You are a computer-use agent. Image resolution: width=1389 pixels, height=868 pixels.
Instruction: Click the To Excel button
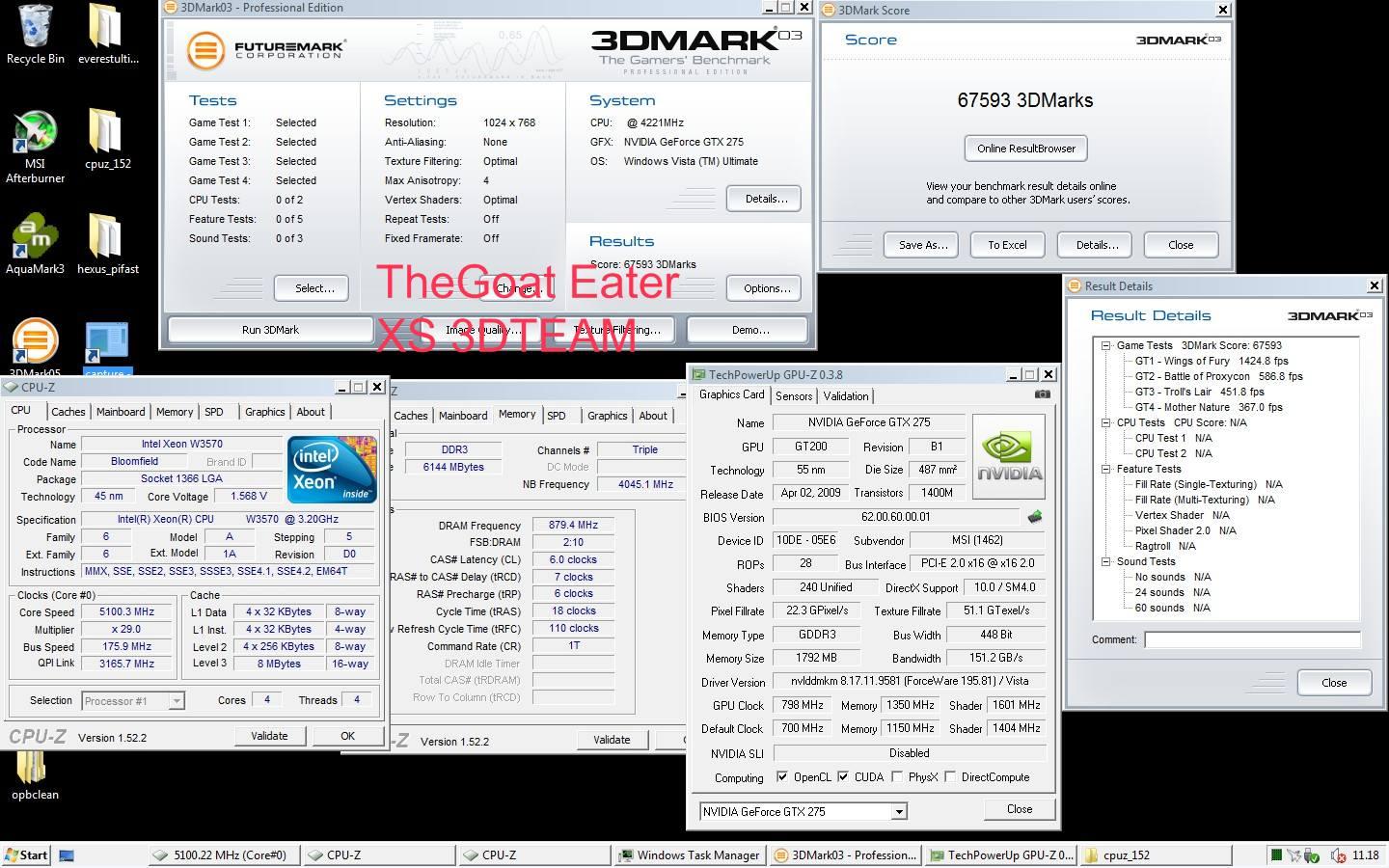pos(1007,245)
